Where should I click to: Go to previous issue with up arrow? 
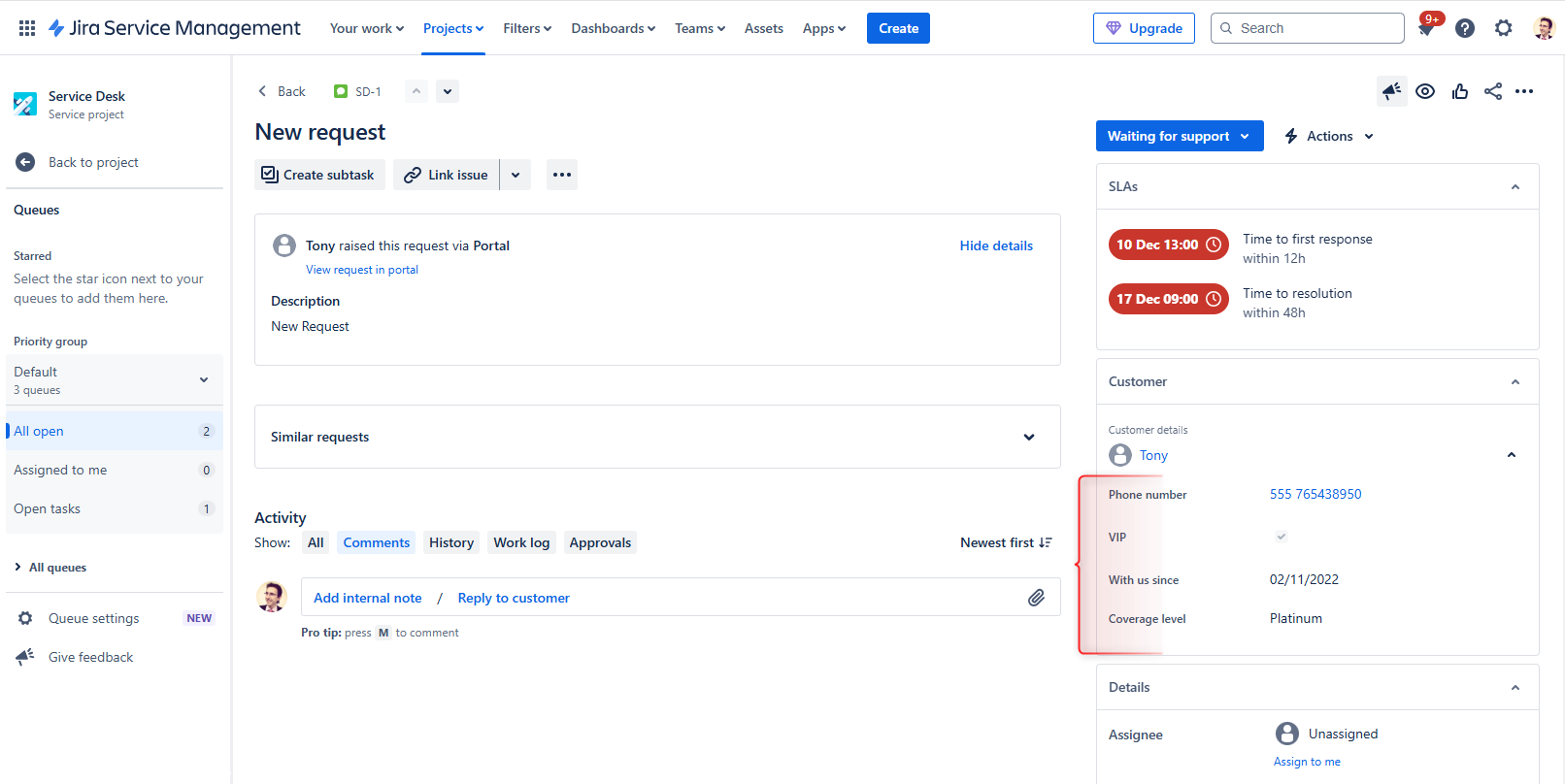coord(416,91)
